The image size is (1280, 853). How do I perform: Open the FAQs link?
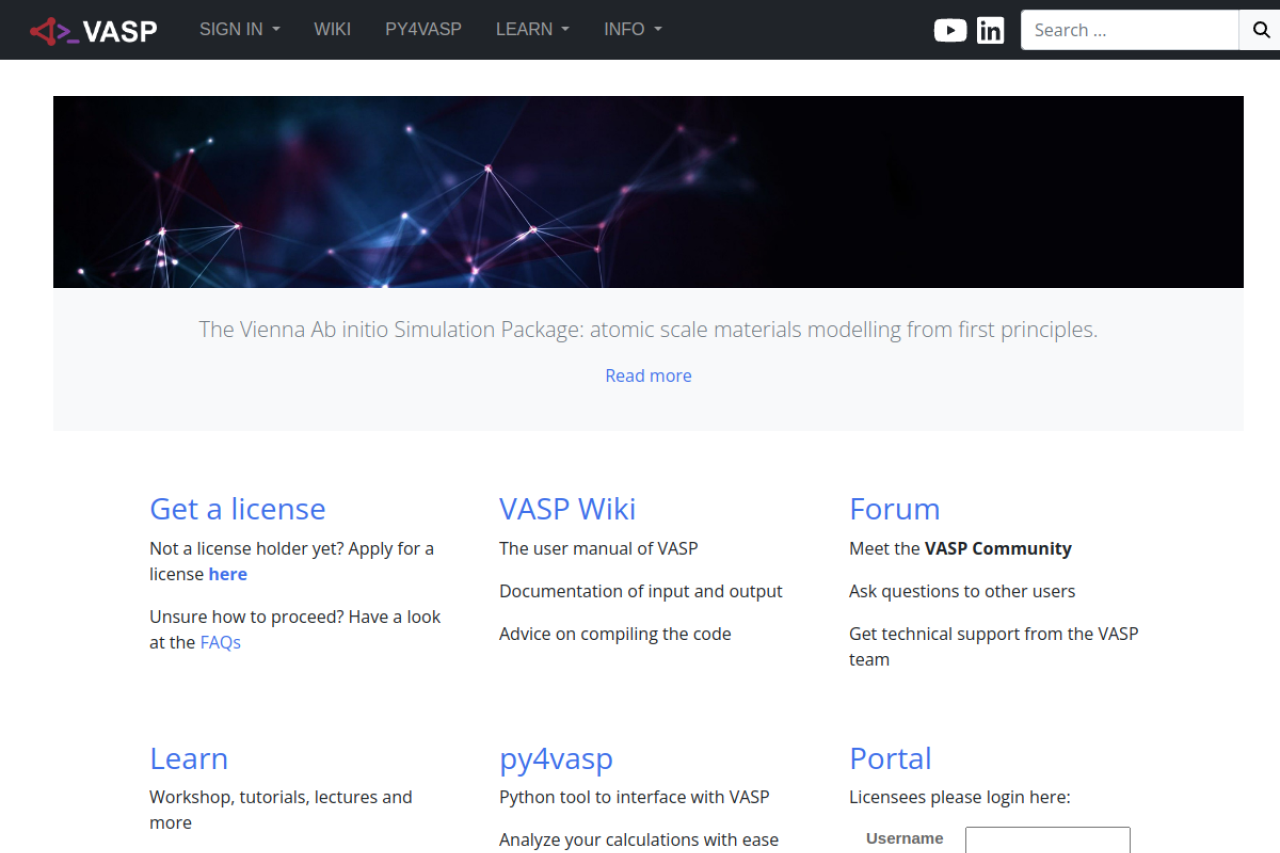[x=220, y=642]
